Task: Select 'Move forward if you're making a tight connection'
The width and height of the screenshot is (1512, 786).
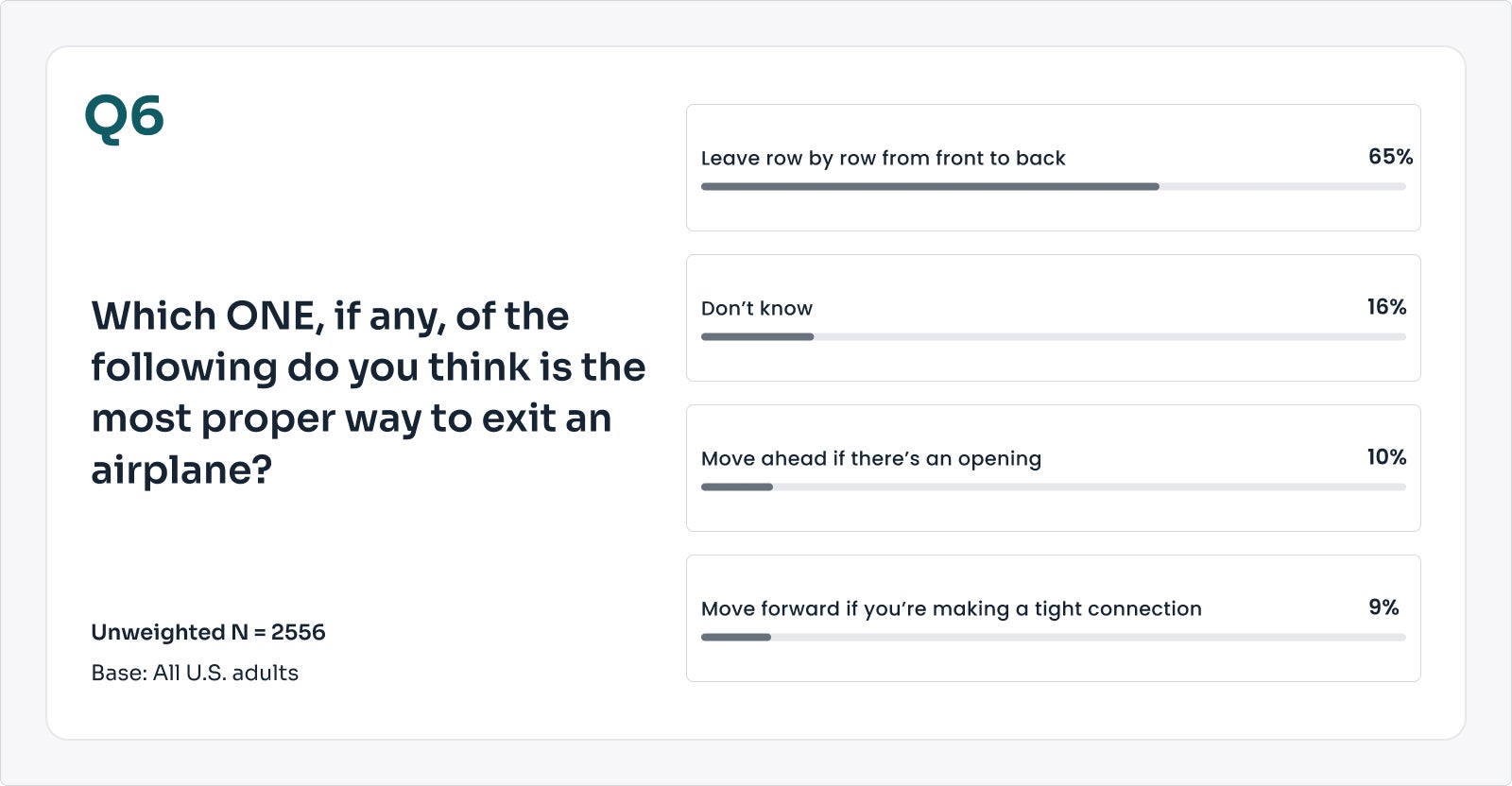Action: [x=952, y=609]
